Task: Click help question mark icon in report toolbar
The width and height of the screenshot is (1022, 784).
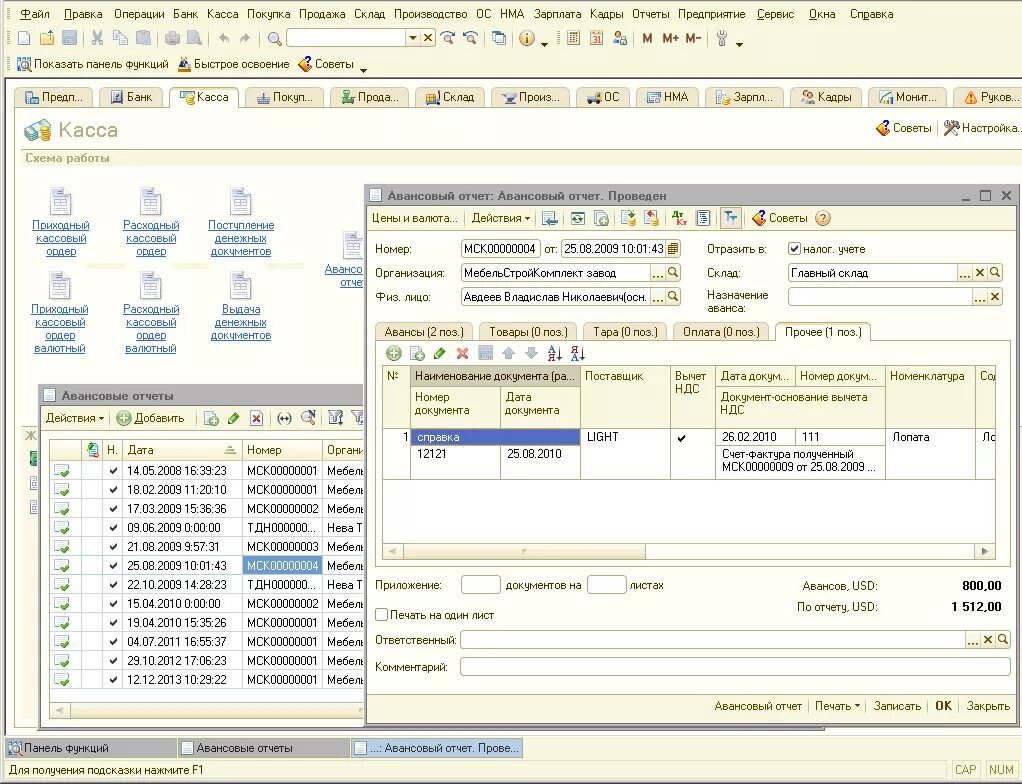Action: pos(823,218)
